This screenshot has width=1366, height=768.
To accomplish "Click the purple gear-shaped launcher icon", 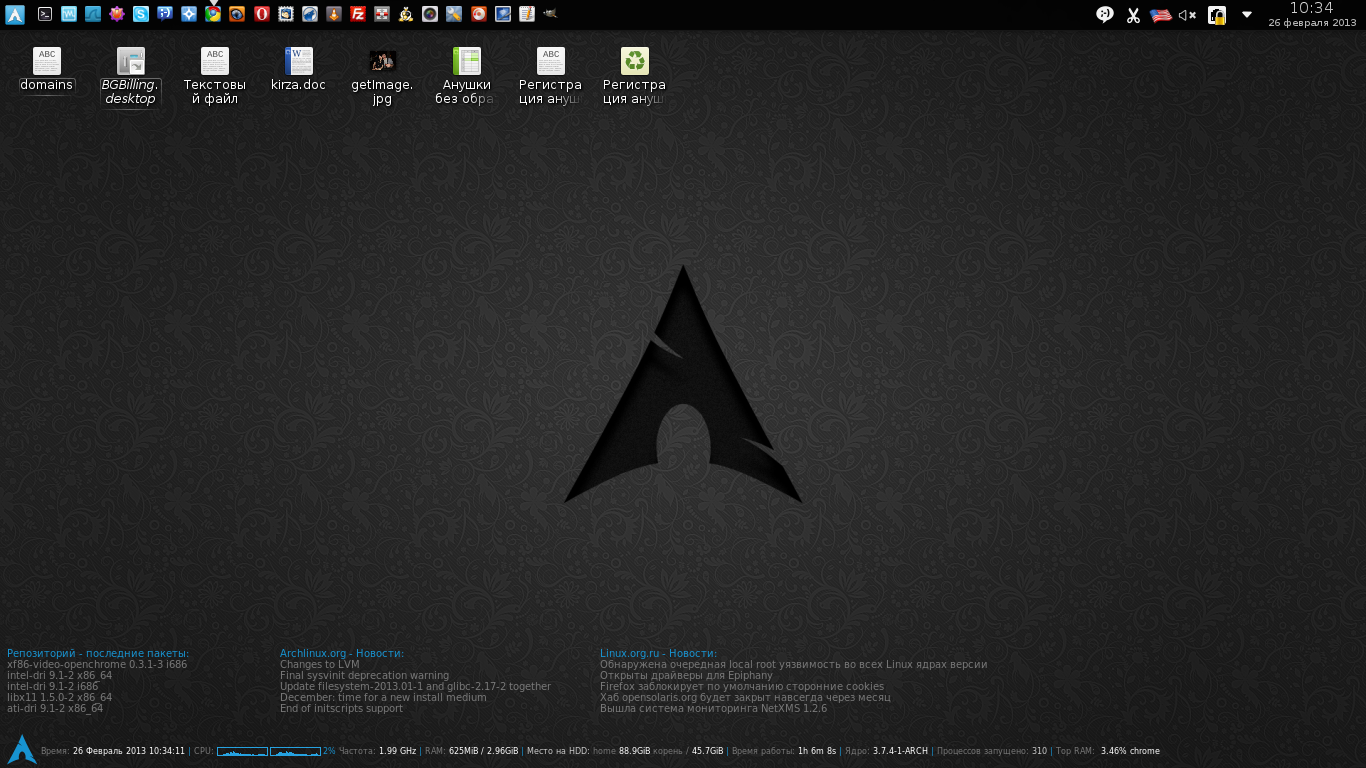I will point(117,14).
